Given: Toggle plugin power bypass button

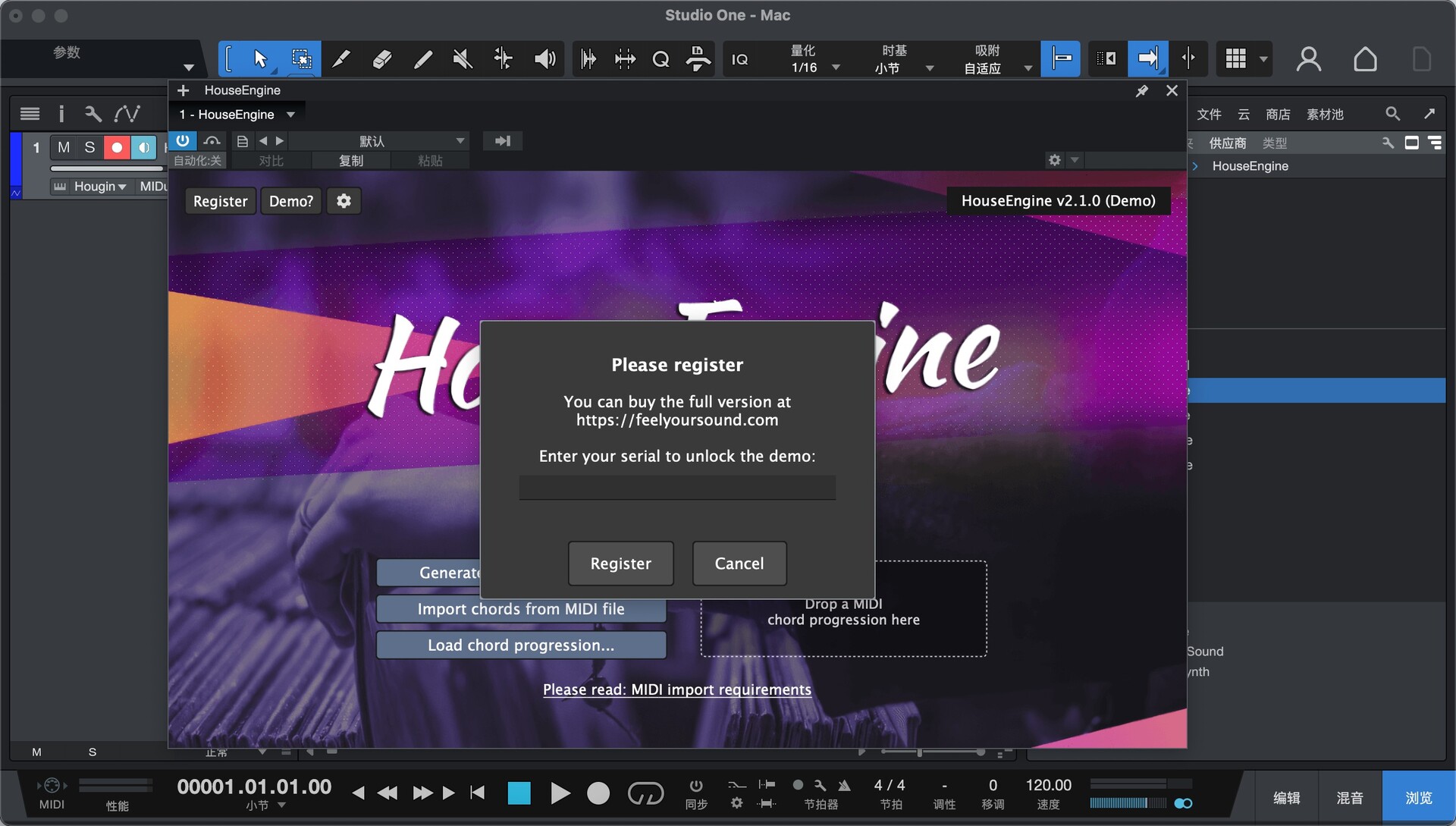Looking at the screenshot, I should click(x=183, y=141).
